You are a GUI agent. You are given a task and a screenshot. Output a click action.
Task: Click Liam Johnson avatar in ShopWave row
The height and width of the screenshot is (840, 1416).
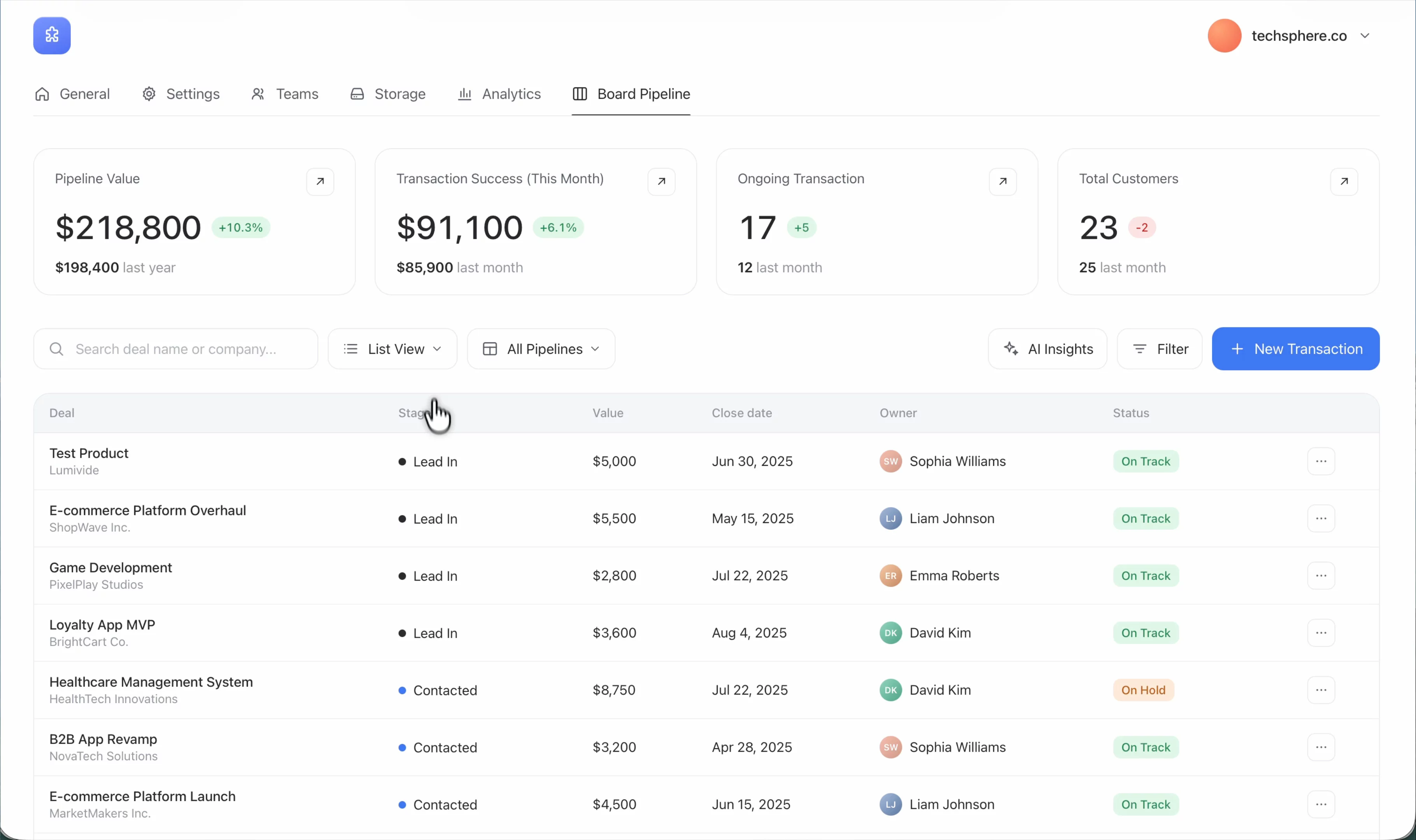point(890,518)
